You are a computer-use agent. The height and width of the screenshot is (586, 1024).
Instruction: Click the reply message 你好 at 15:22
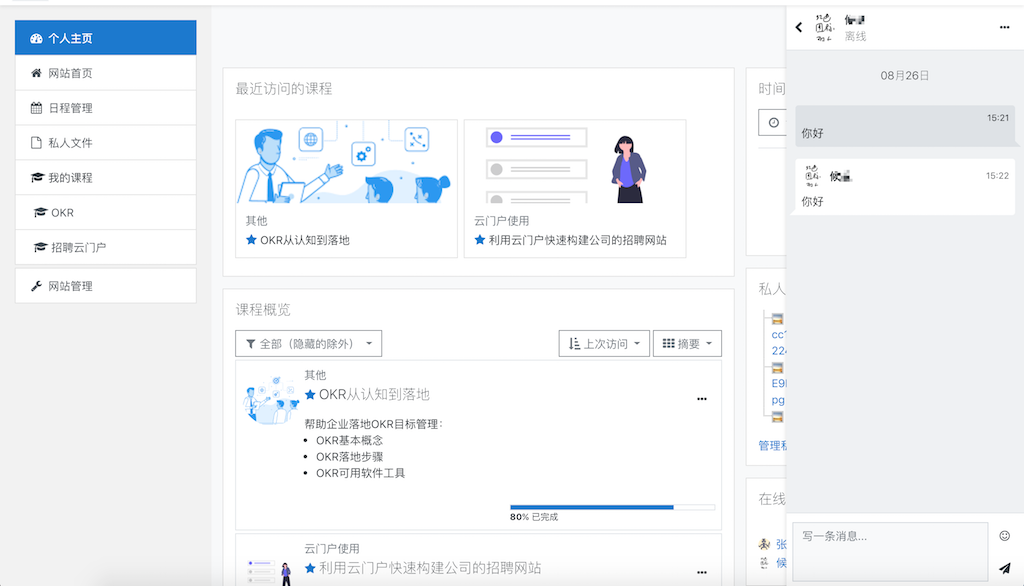[905, 187]
